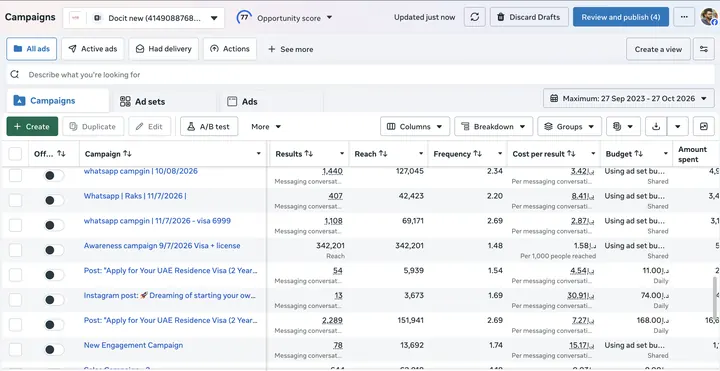Check the New Engagement Campaign row box
720x371 pixels.
point(15,349)
